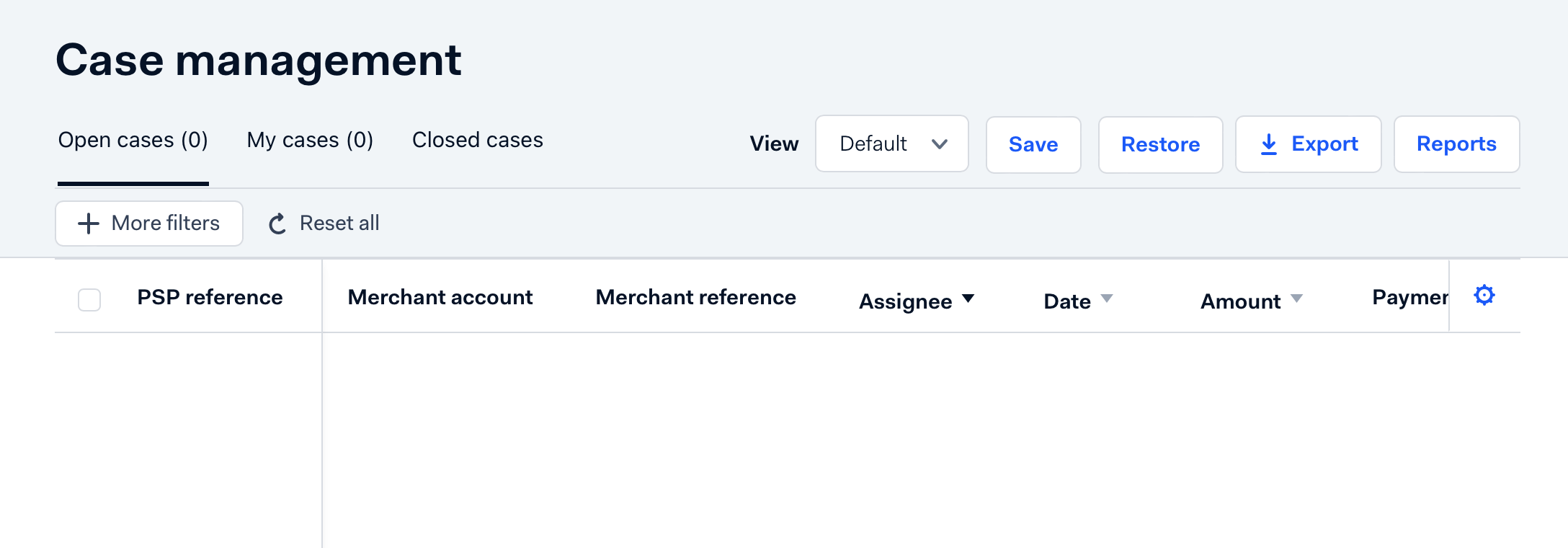Click the Case management page title
The image size is (1568, 548).
[x=259, y=60]
